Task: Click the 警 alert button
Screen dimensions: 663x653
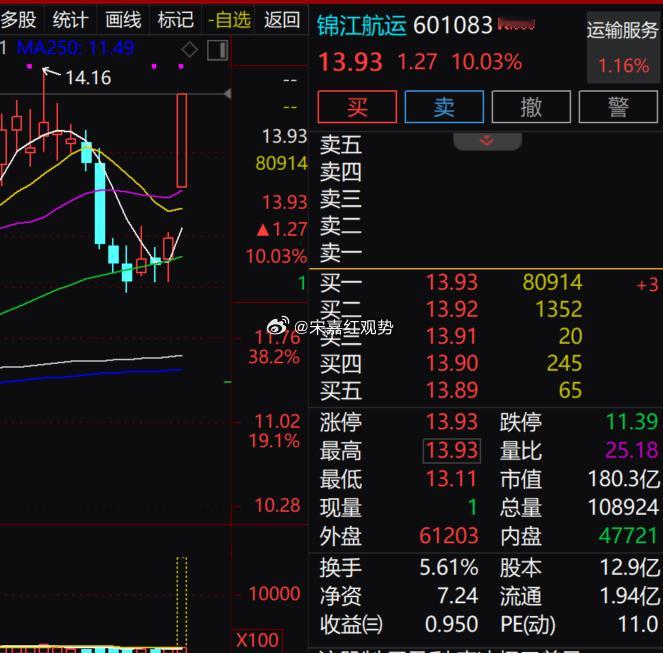Action: (618, 107)
